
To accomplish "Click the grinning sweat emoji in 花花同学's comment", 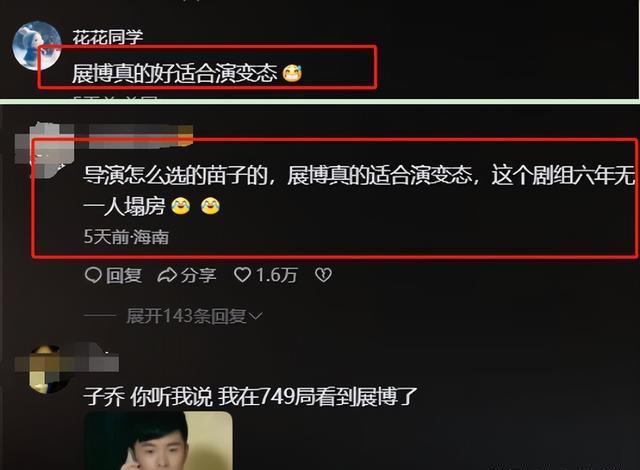I will click(292, 73).
